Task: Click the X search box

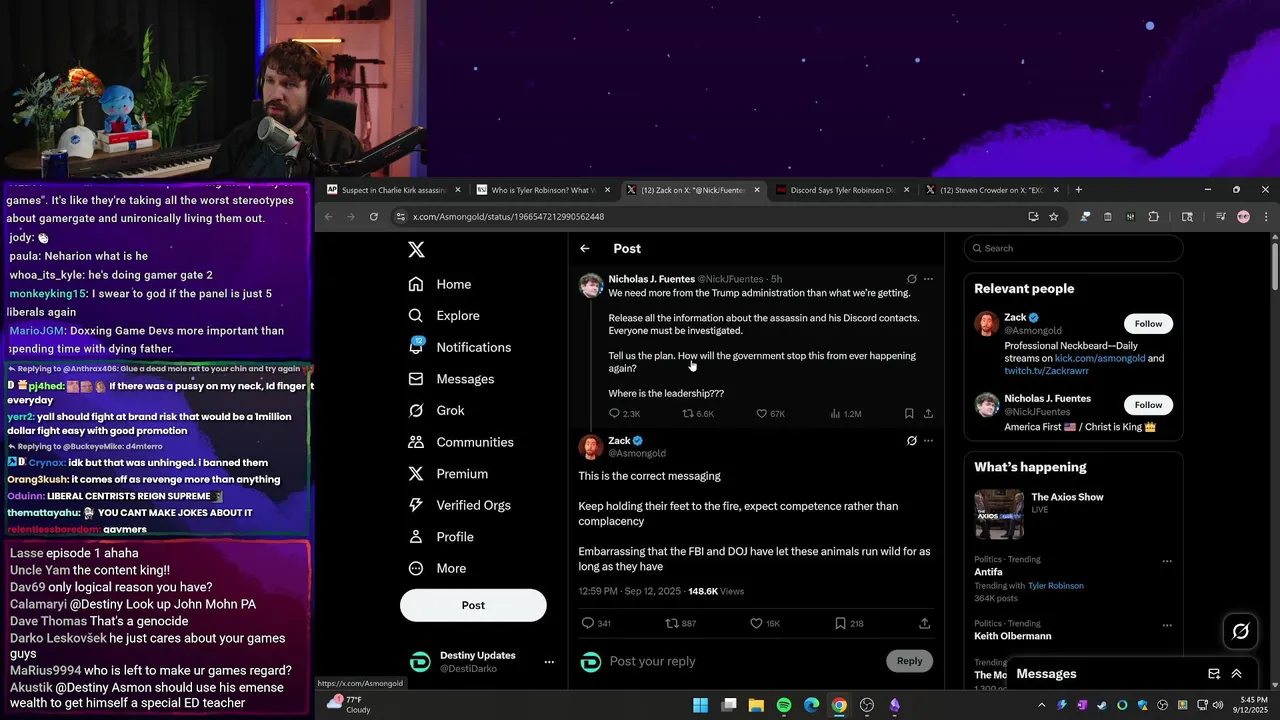Action: (1073, 248)
